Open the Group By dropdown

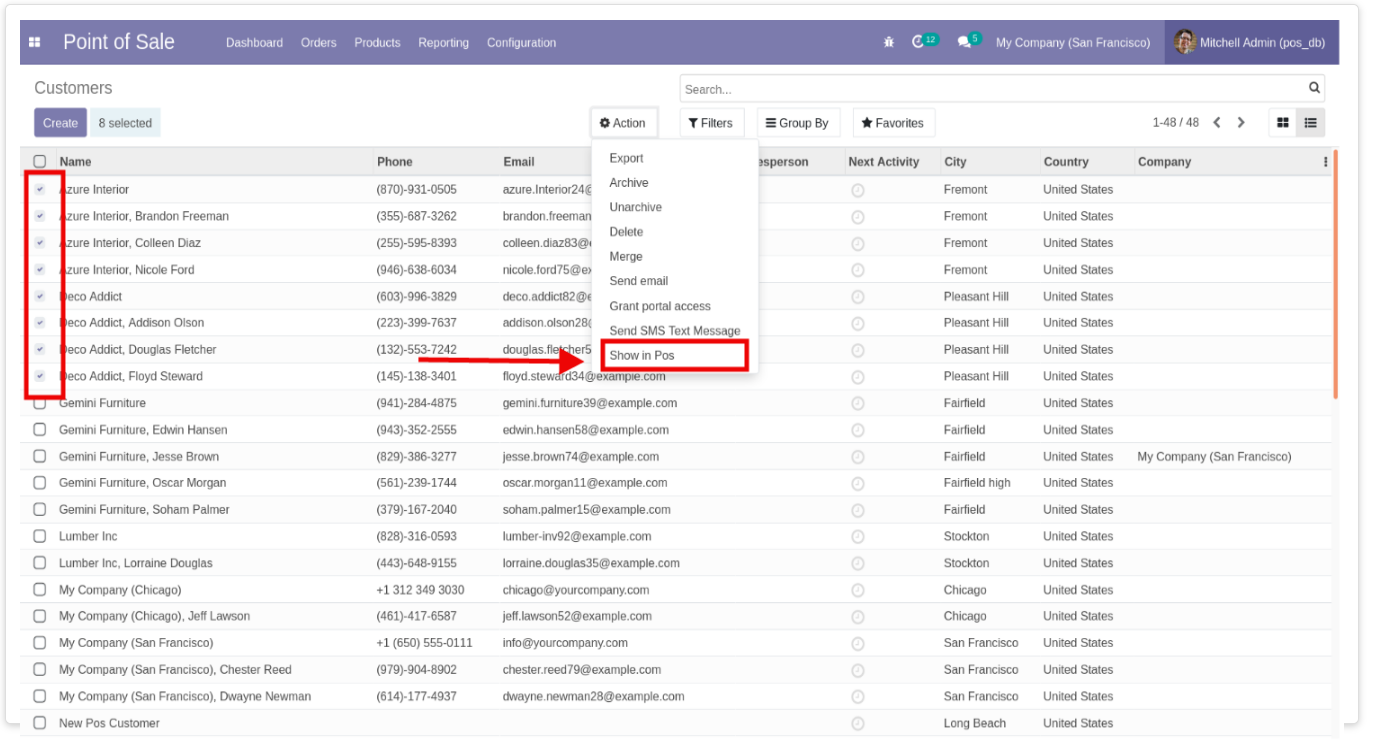[798, 123]
